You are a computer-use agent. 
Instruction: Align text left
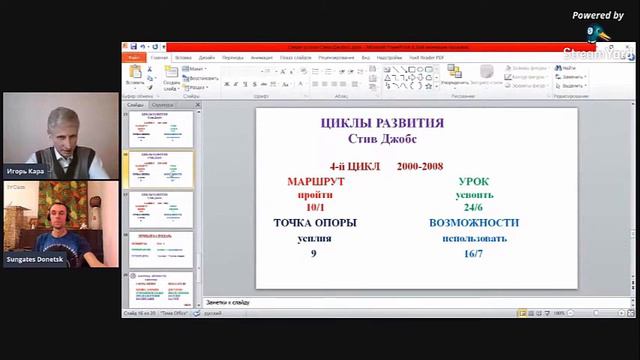click(x=316, y=84)
